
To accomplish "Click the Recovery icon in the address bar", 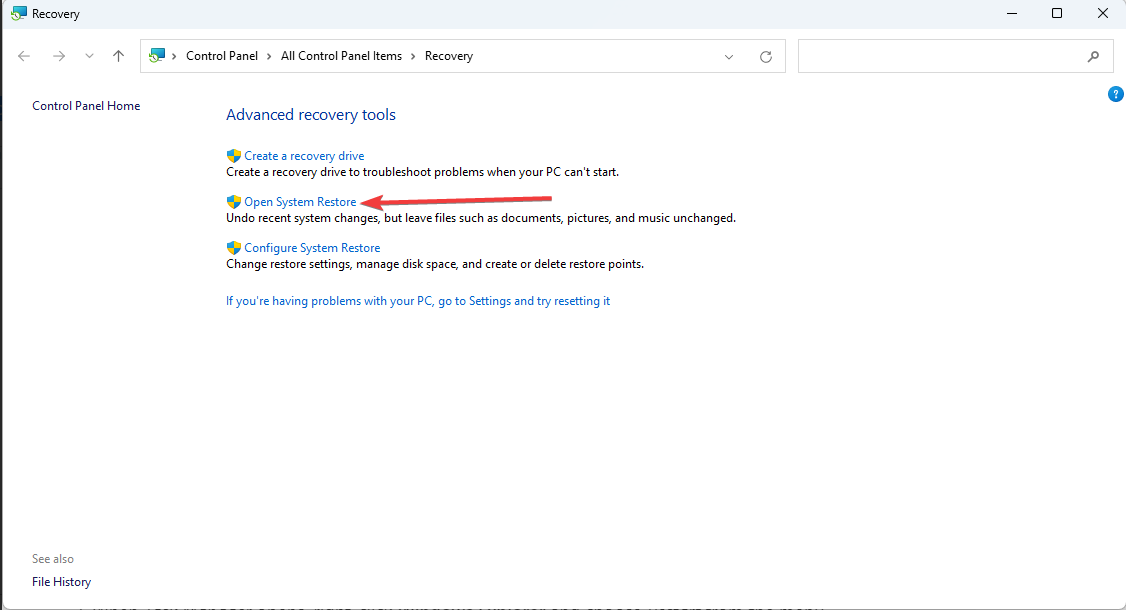I will point(157,56).
